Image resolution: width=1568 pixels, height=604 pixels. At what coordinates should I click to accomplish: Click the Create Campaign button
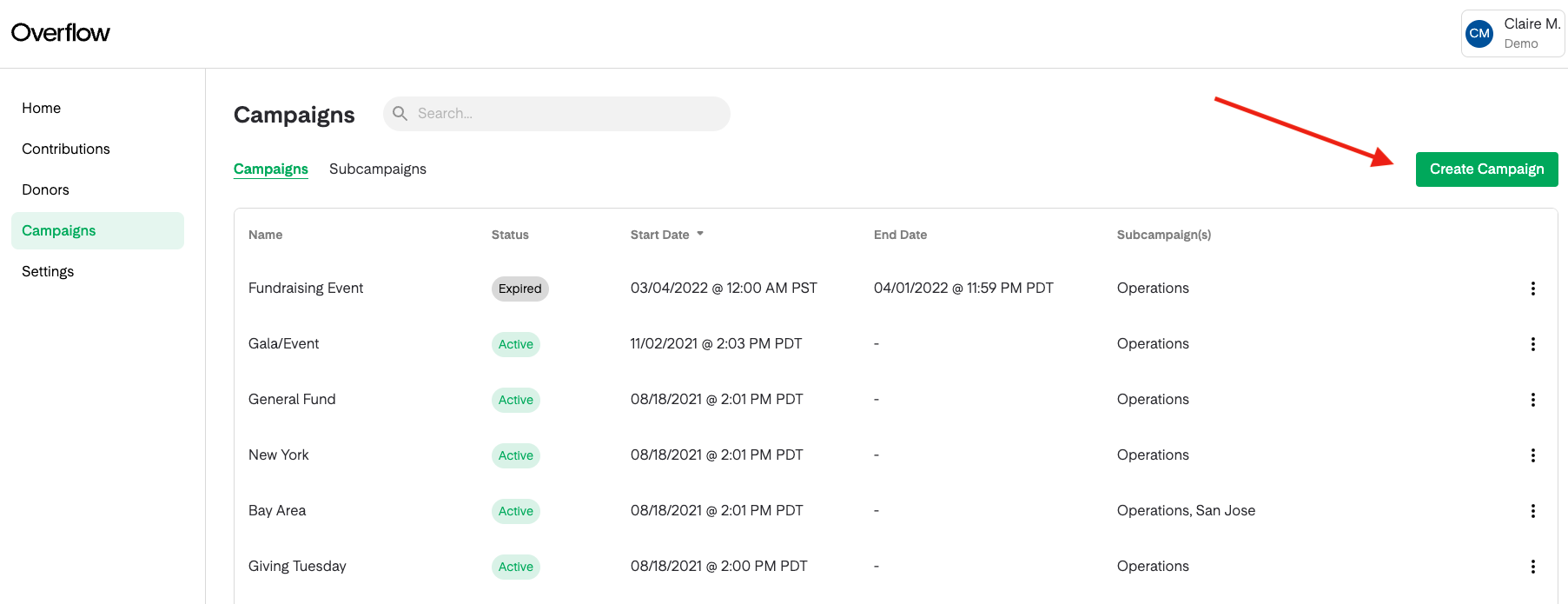tap(1486, 169)
